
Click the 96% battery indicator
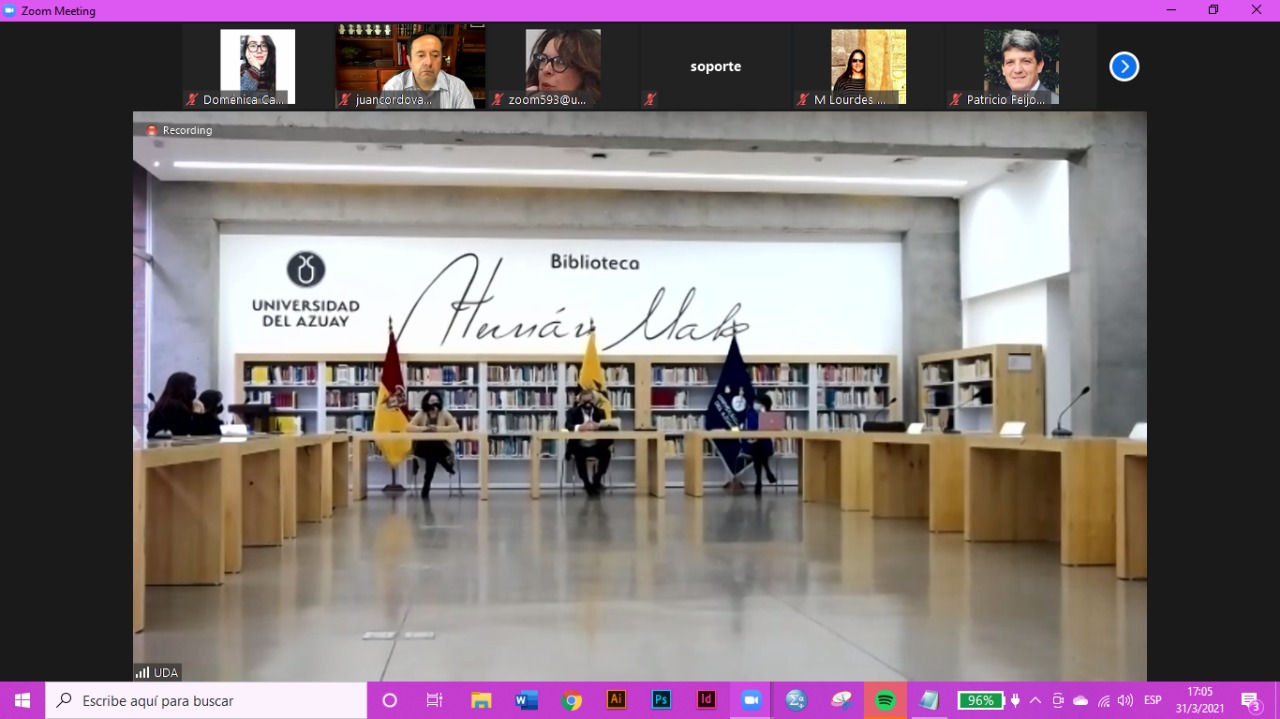click(x=980, y=700)
